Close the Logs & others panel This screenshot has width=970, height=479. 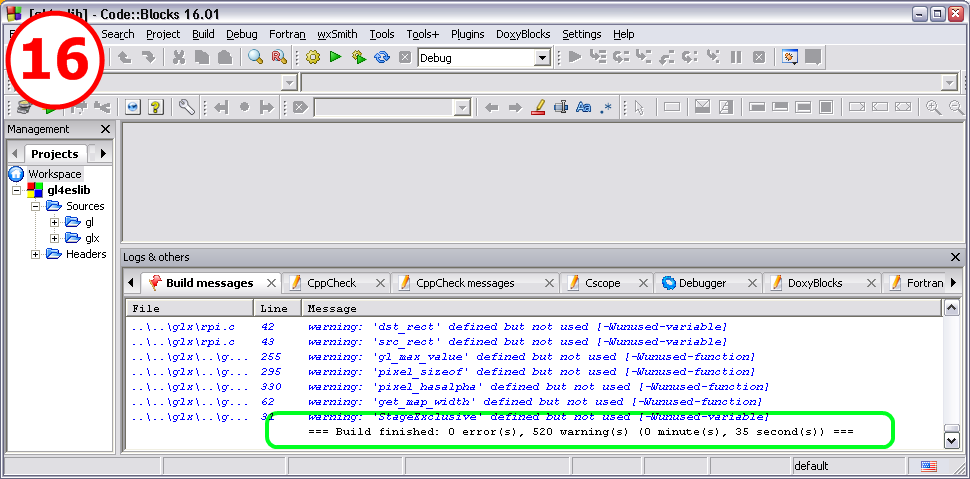pyautogui.click(x=956, y=257)
